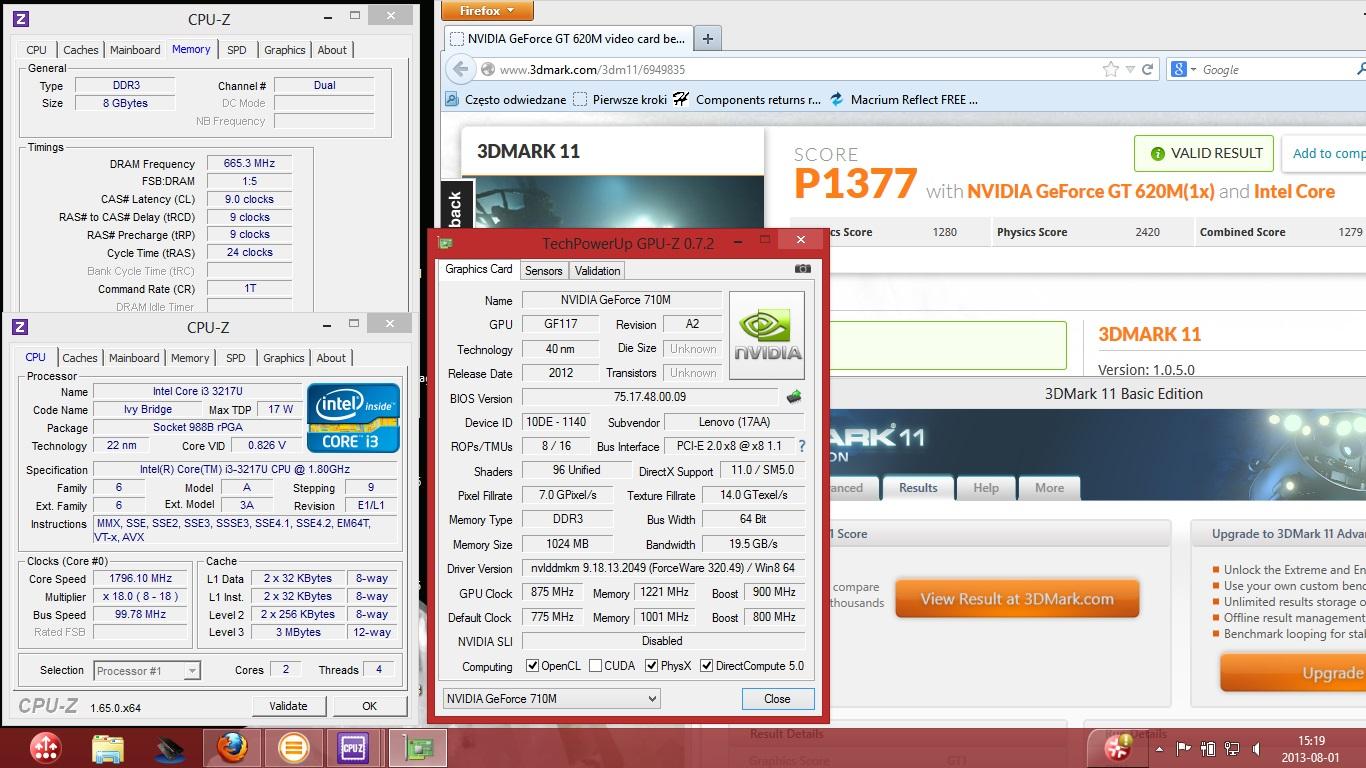
Task: Click the BIOS Version 75.17.48.00.09 field
Action: click(x=649, y=397)
